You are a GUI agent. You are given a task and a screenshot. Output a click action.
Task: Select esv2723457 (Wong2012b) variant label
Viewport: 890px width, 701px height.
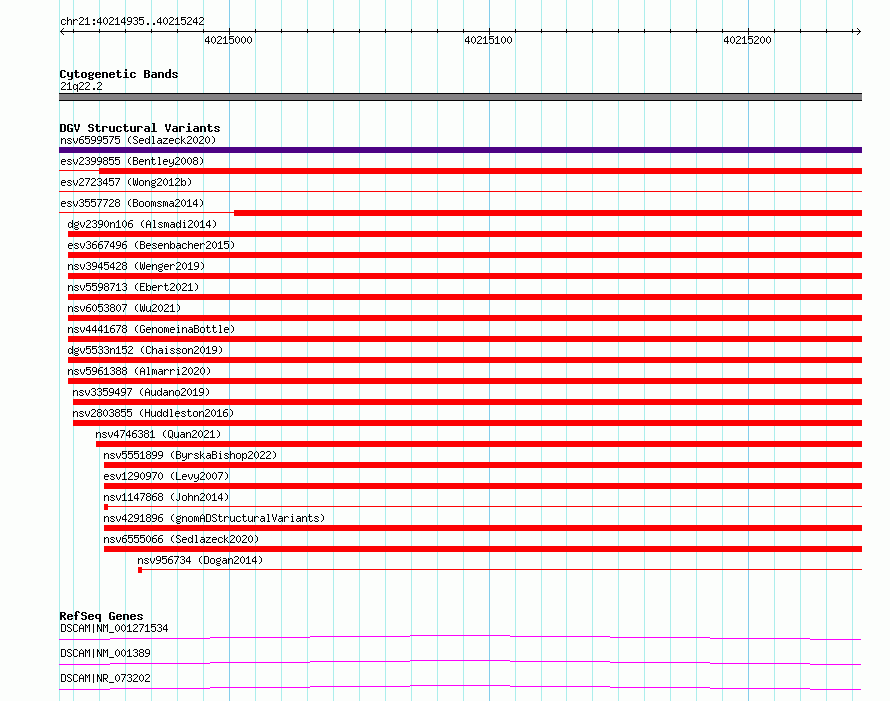coord(126,182)
